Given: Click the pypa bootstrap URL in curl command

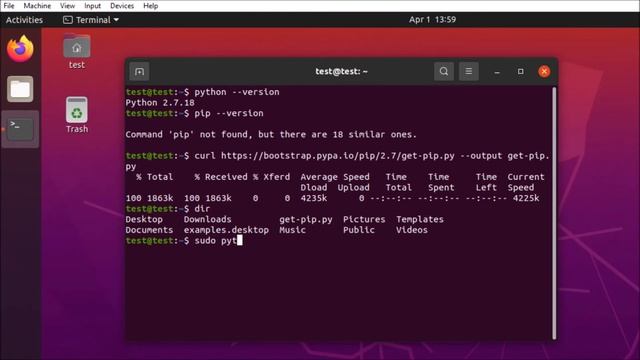Looking at the screenshot, I should (338, 156).
